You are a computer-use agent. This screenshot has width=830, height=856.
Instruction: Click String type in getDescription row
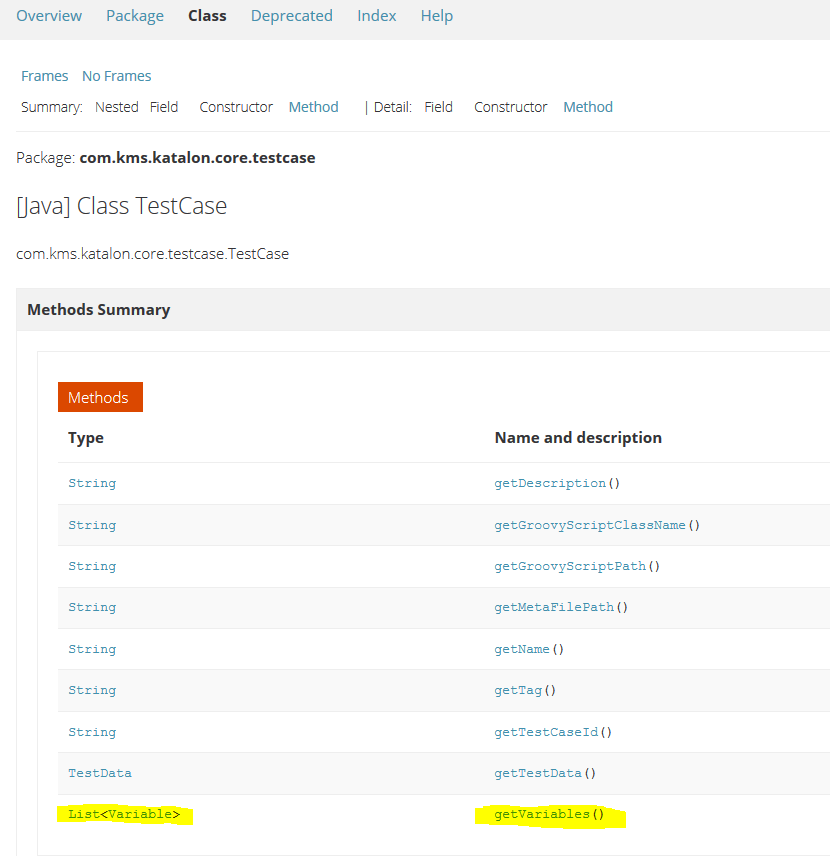pos(92,484)
